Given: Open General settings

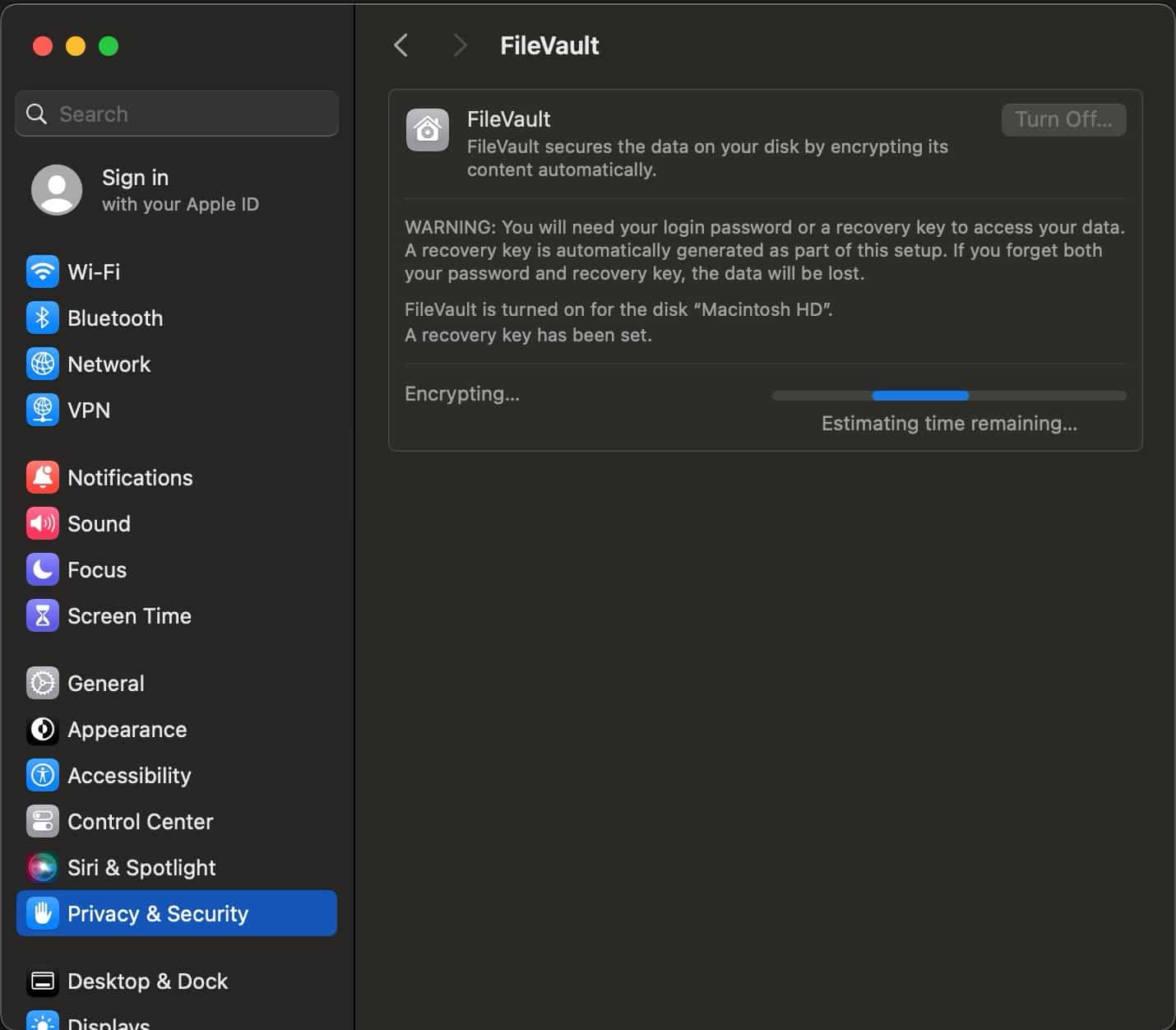Looking at the screenshot, I should pos(177,683).
